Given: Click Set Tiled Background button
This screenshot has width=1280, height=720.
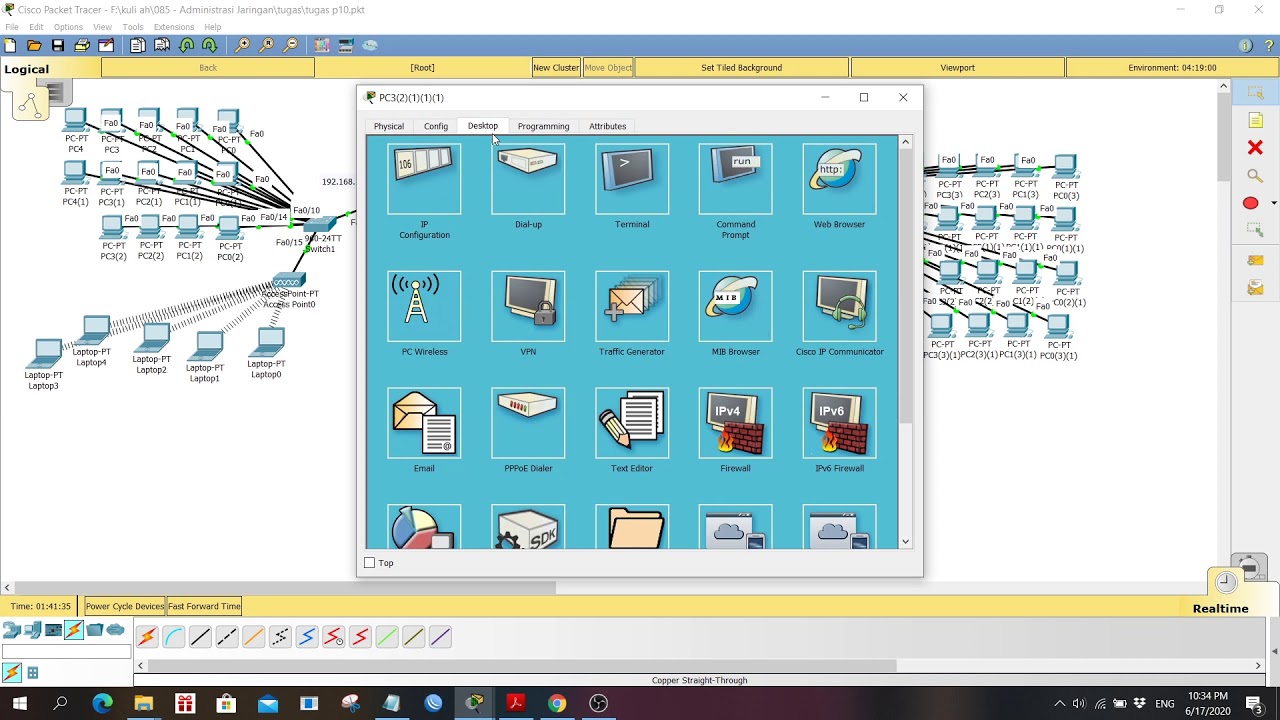Looking at the screenshot, I should [741, 67].
